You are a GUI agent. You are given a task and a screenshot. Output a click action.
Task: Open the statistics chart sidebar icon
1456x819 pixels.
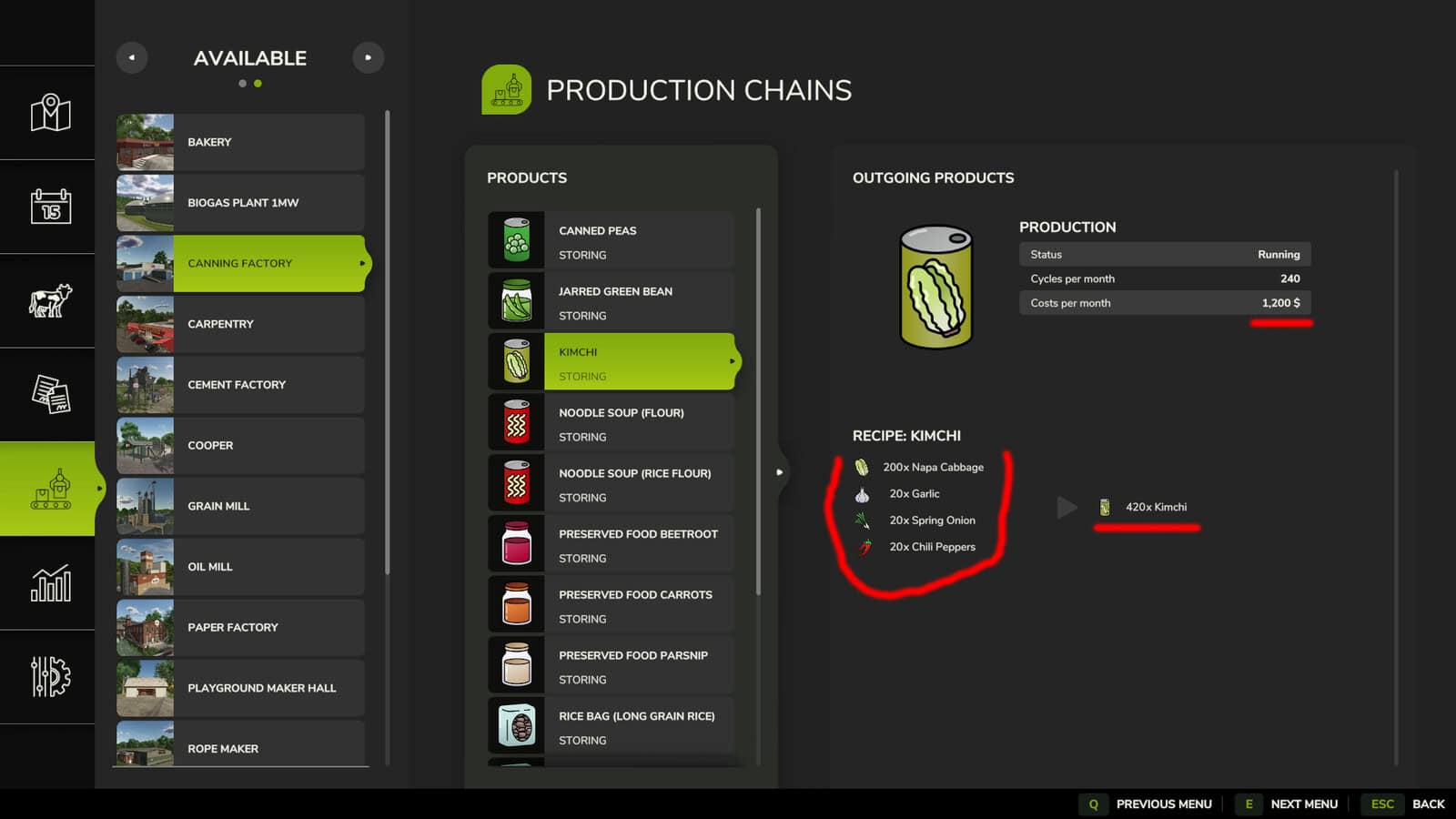pyautogui.click(x=50, y=582)
